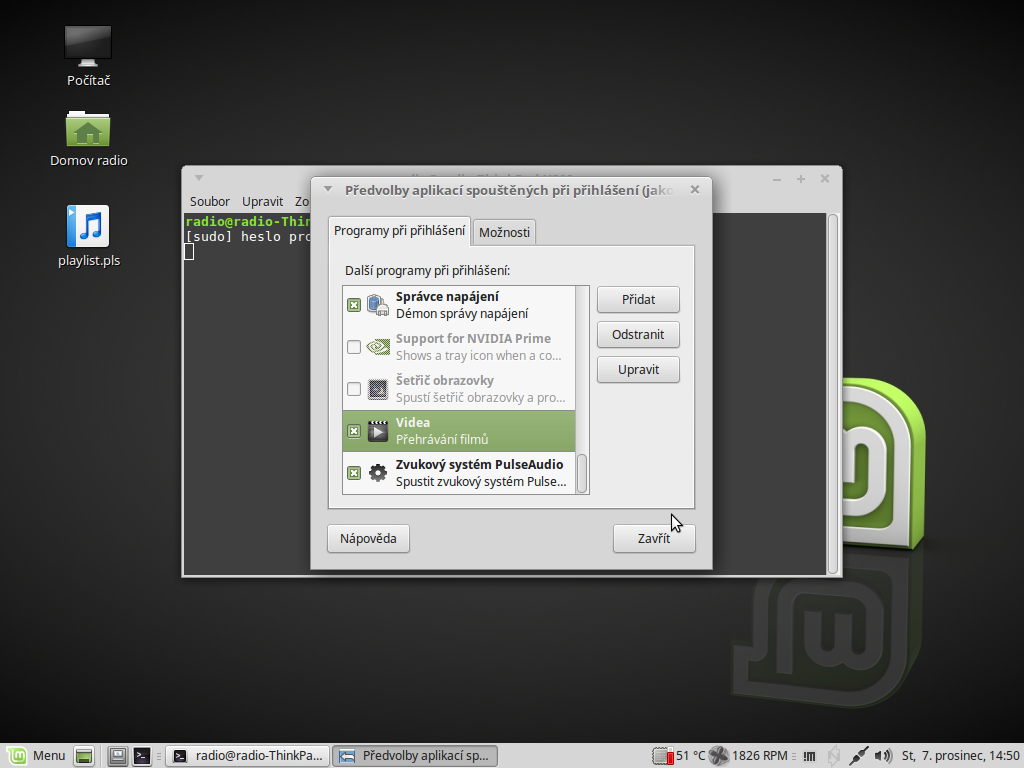
Task: Click the fan speed sensor icon
Action: click(x=718, y=756)
